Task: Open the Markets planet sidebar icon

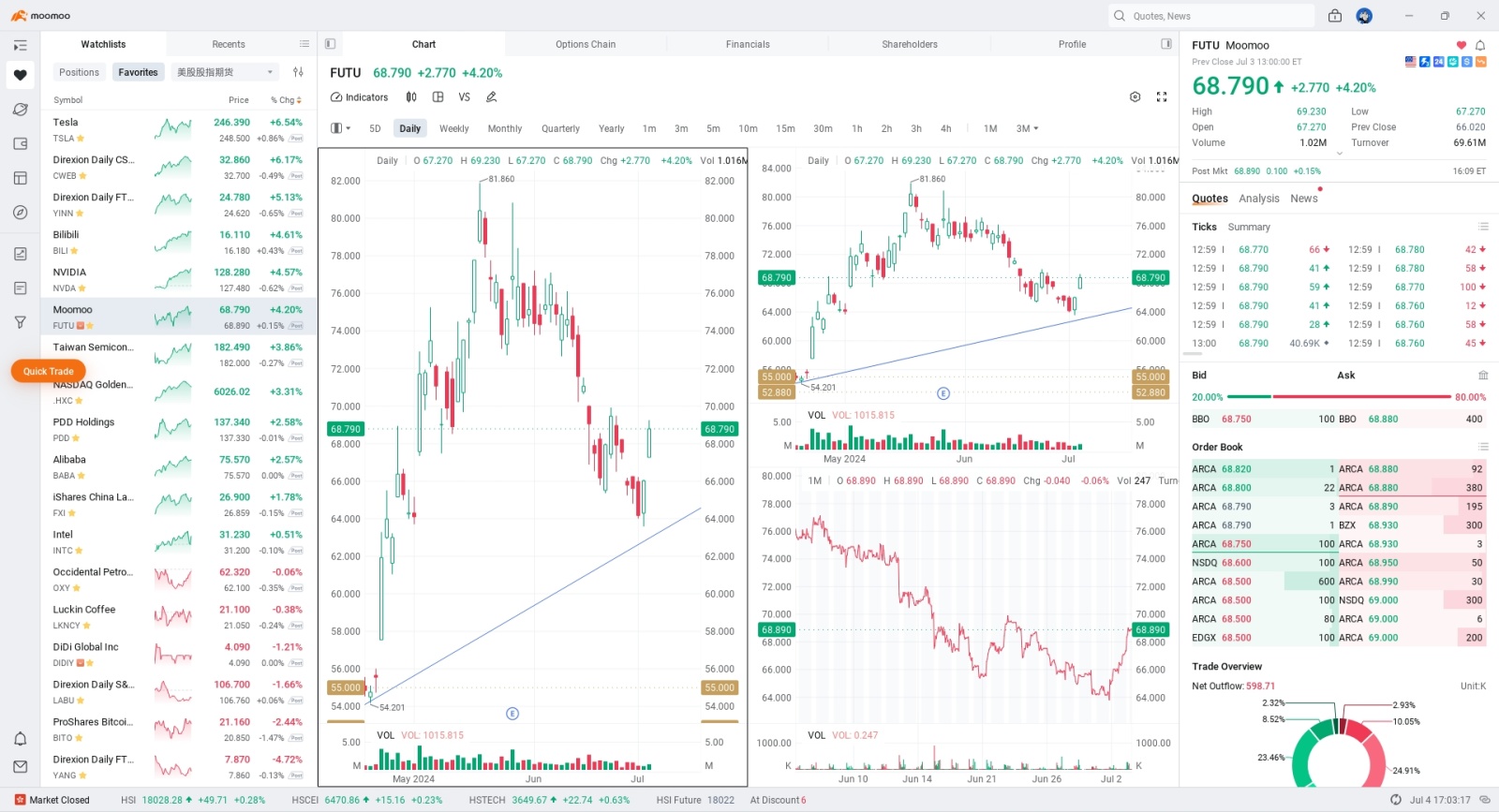Action: [20, 110]
